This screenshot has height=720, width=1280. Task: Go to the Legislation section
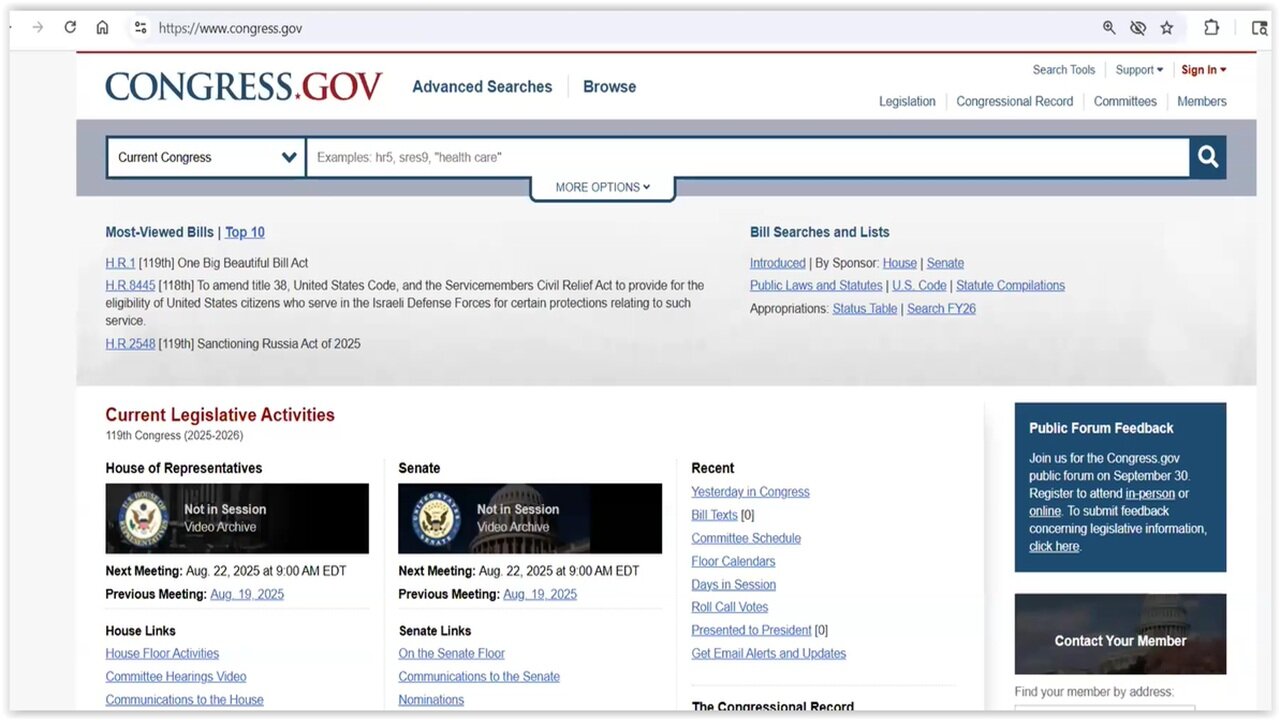pos(907,101)
